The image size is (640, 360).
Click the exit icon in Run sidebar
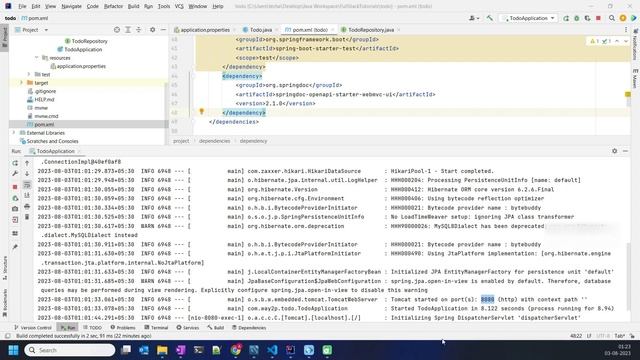point(15,220)
